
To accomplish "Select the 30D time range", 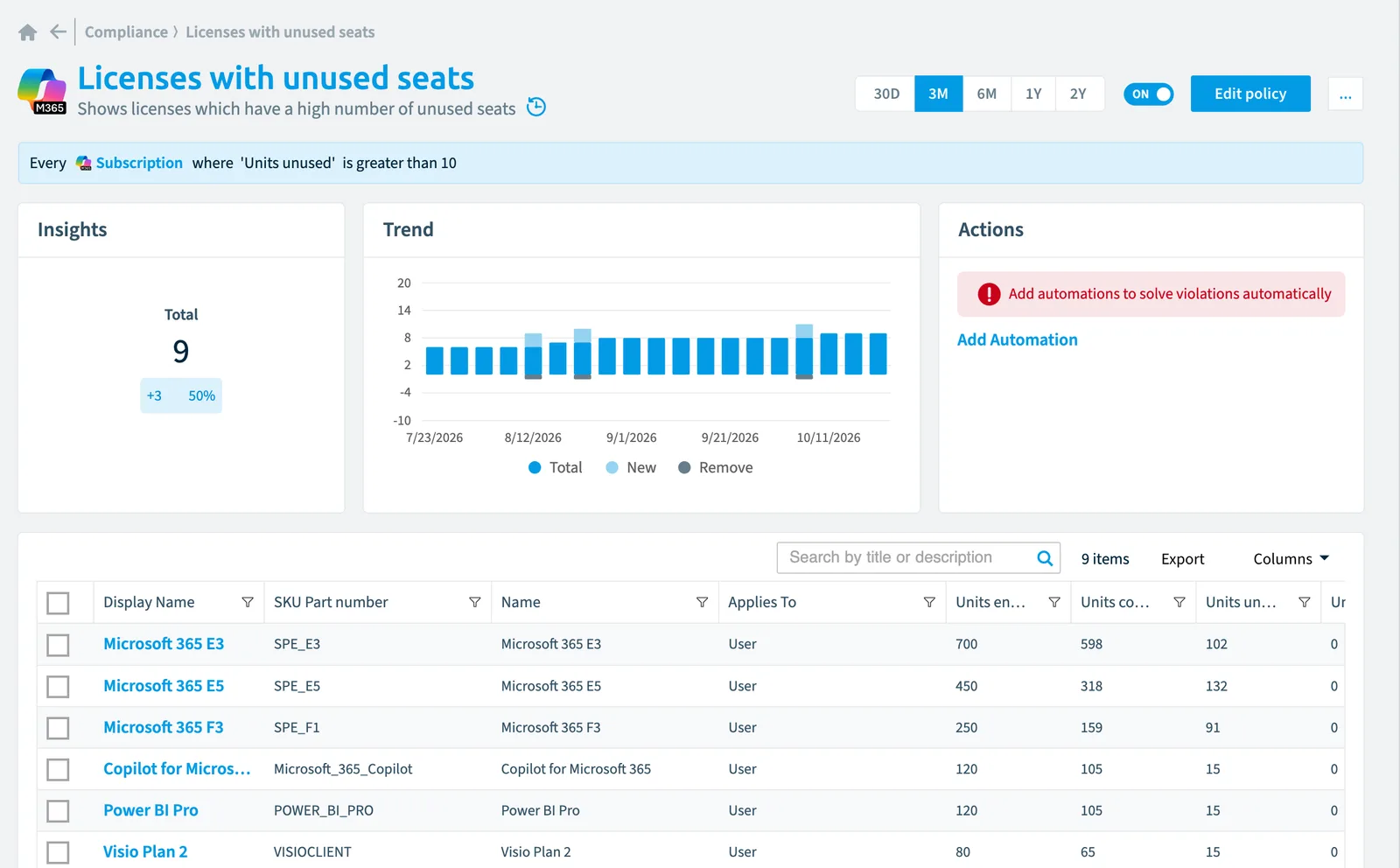I will [885, 94].
